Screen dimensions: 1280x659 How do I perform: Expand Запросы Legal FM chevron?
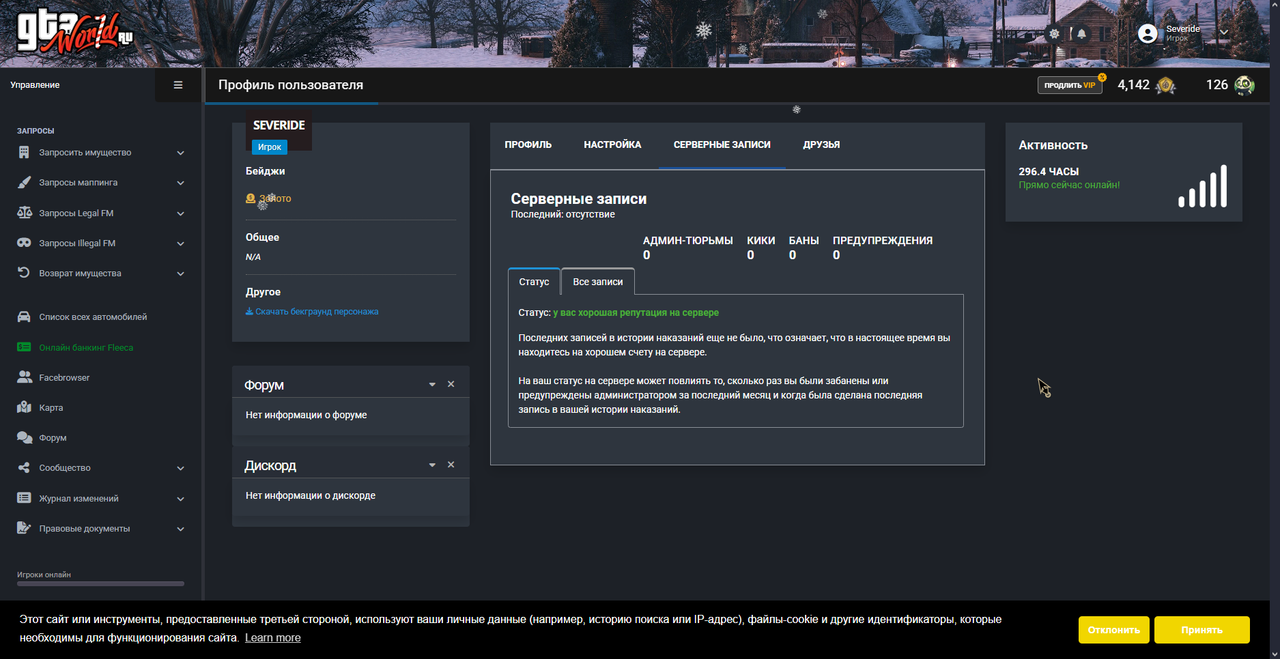[x=181, y=213]
